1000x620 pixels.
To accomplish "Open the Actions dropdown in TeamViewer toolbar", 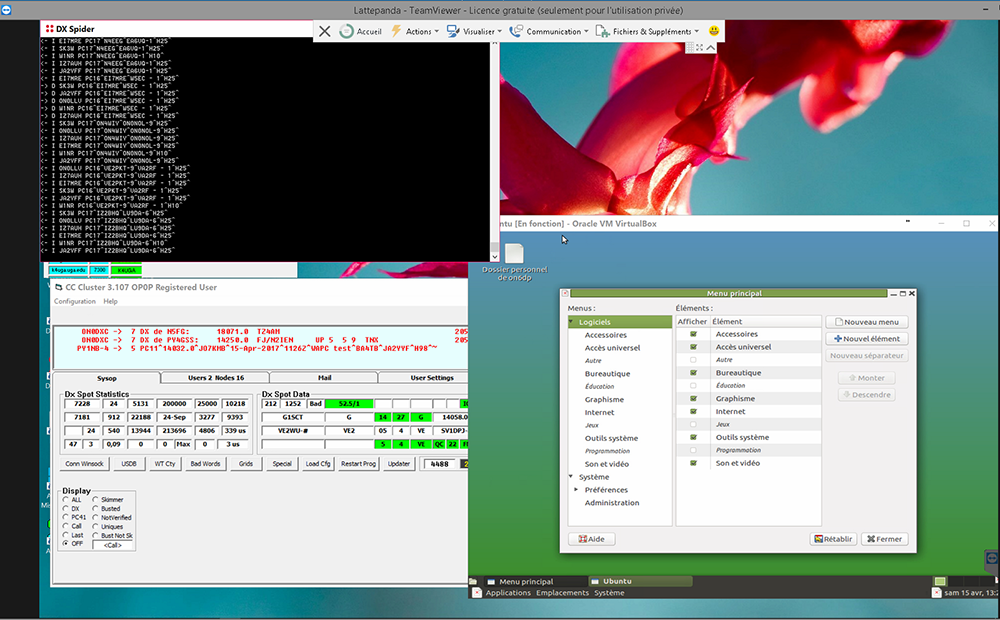I will point(415,31).
